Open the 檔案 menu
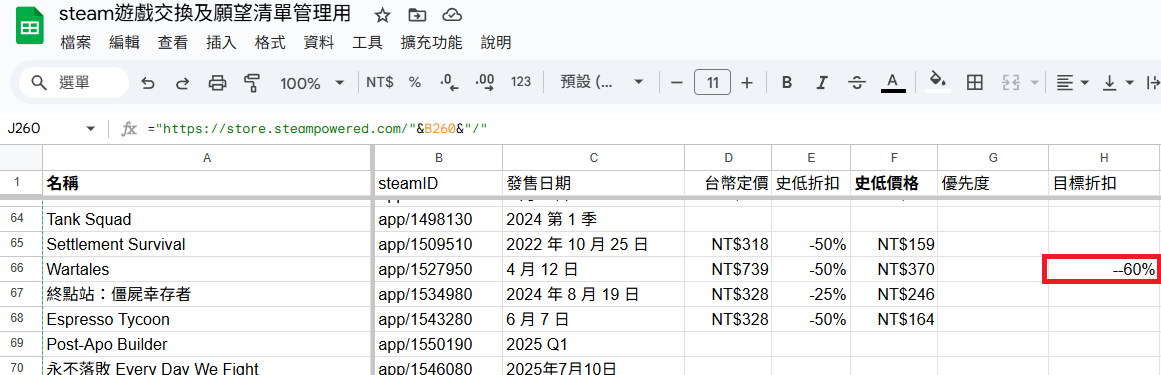 click(x=76, y=42)
